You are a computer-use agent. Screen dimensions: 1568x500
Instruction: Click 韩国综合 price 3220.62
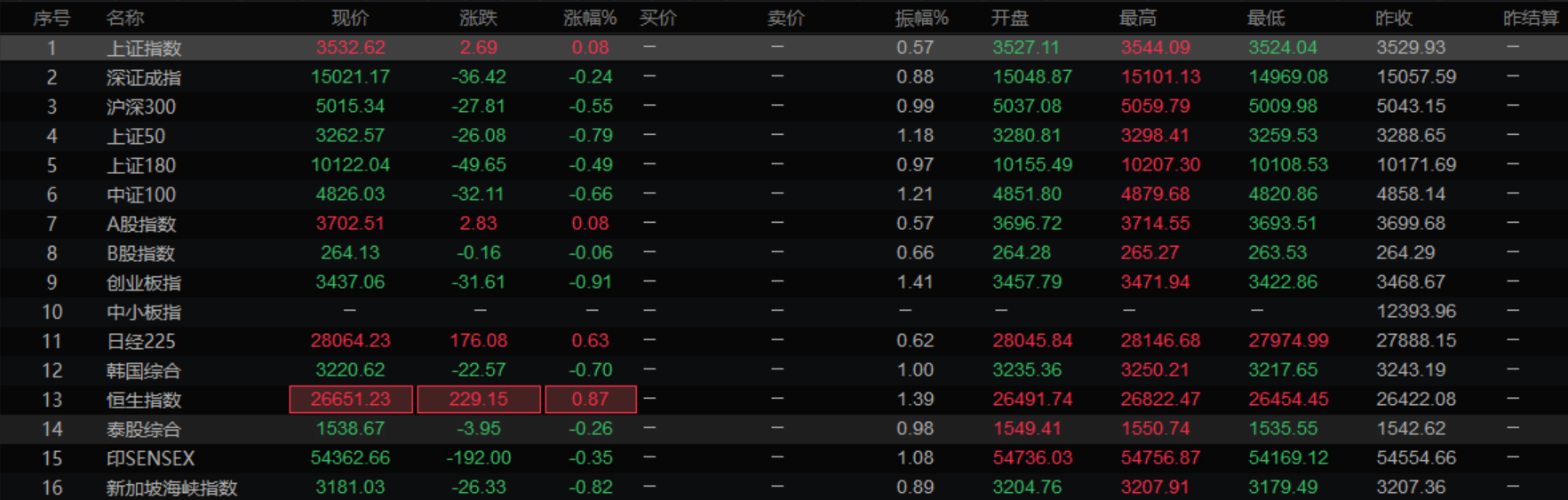pyautogui.click(x=350, y=369)
